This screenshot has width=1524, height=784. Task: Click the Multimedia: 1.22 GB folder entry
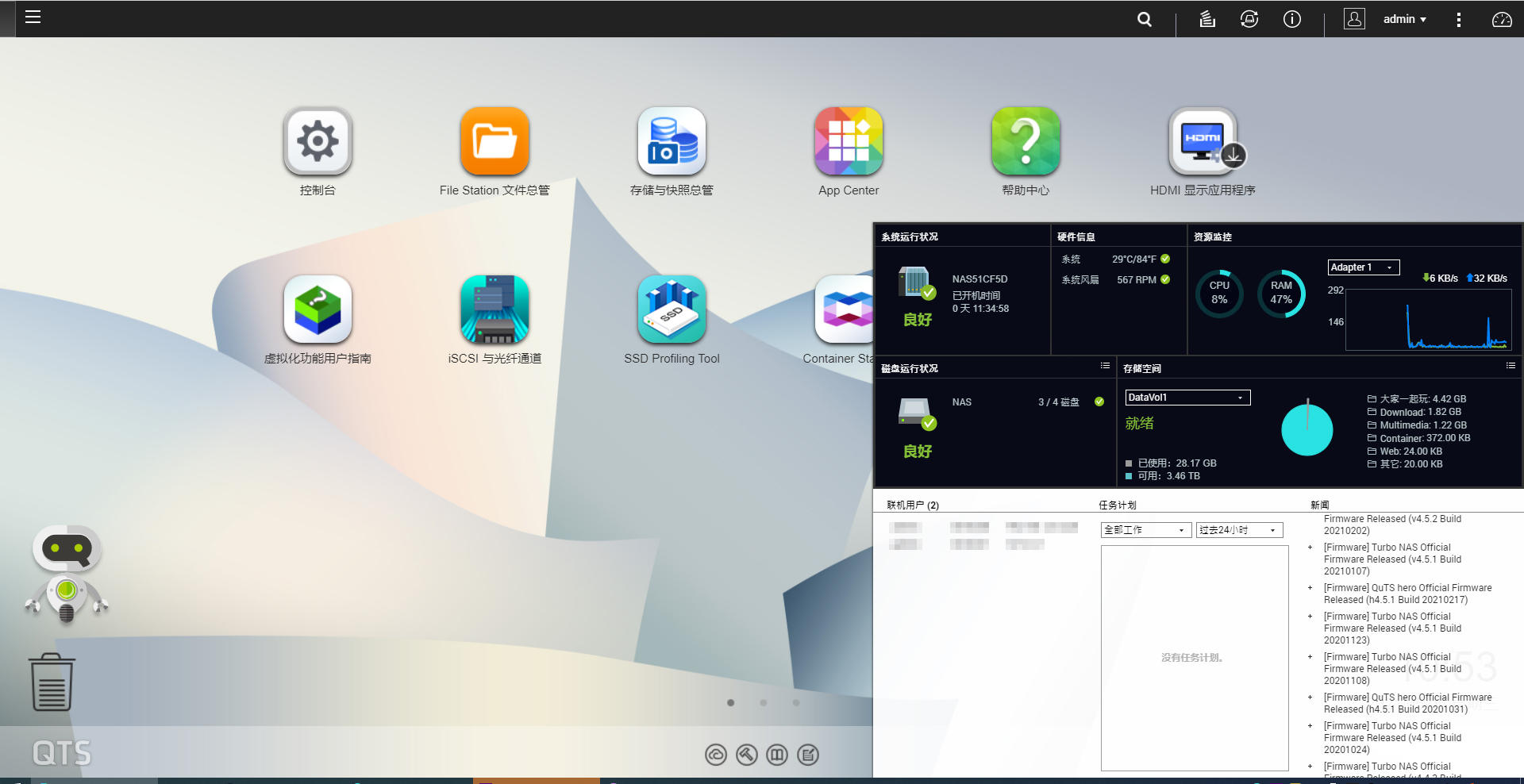pos(1417,425)
